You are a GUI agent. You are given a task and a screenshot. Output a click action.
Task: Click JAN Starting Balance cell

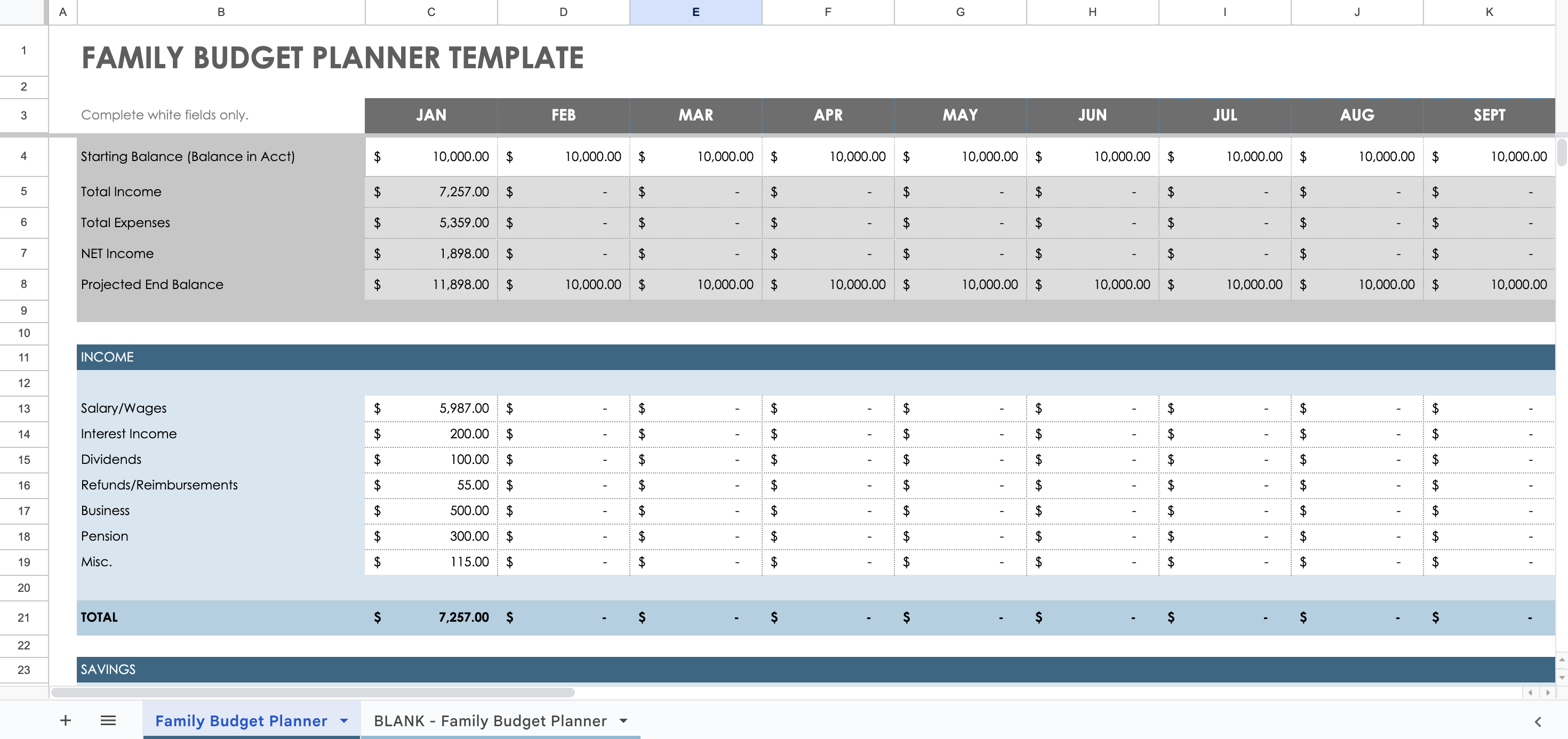click(431, 156)
